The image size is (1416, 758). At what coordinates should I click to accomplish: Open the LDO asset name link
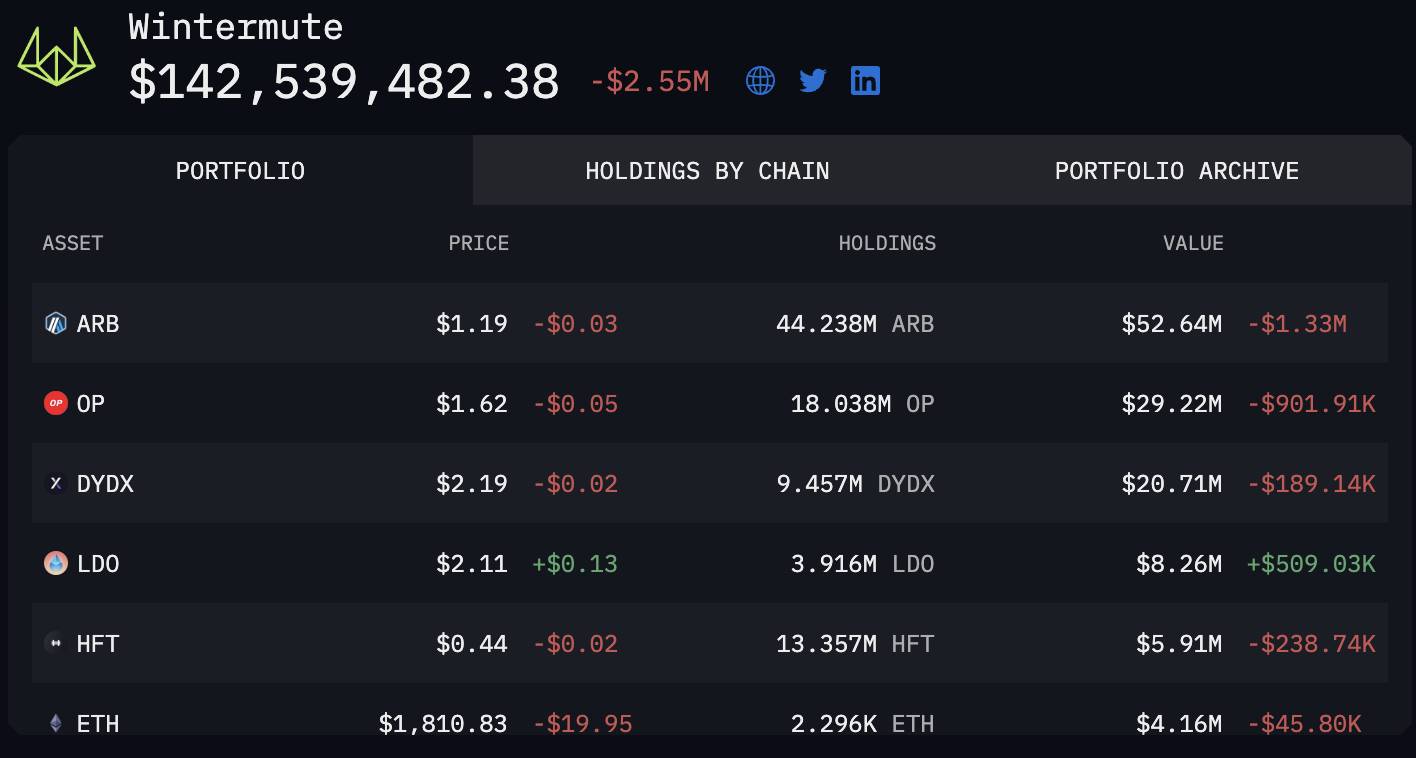(x=98, y=564)
